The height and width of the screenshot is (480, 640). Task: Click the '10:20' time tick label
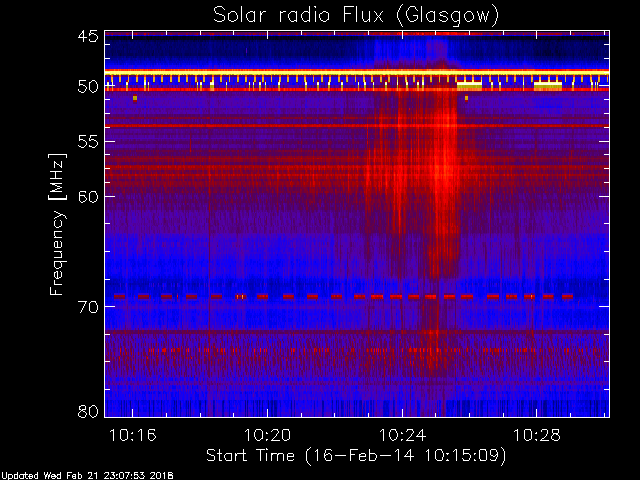click(267, 435)
